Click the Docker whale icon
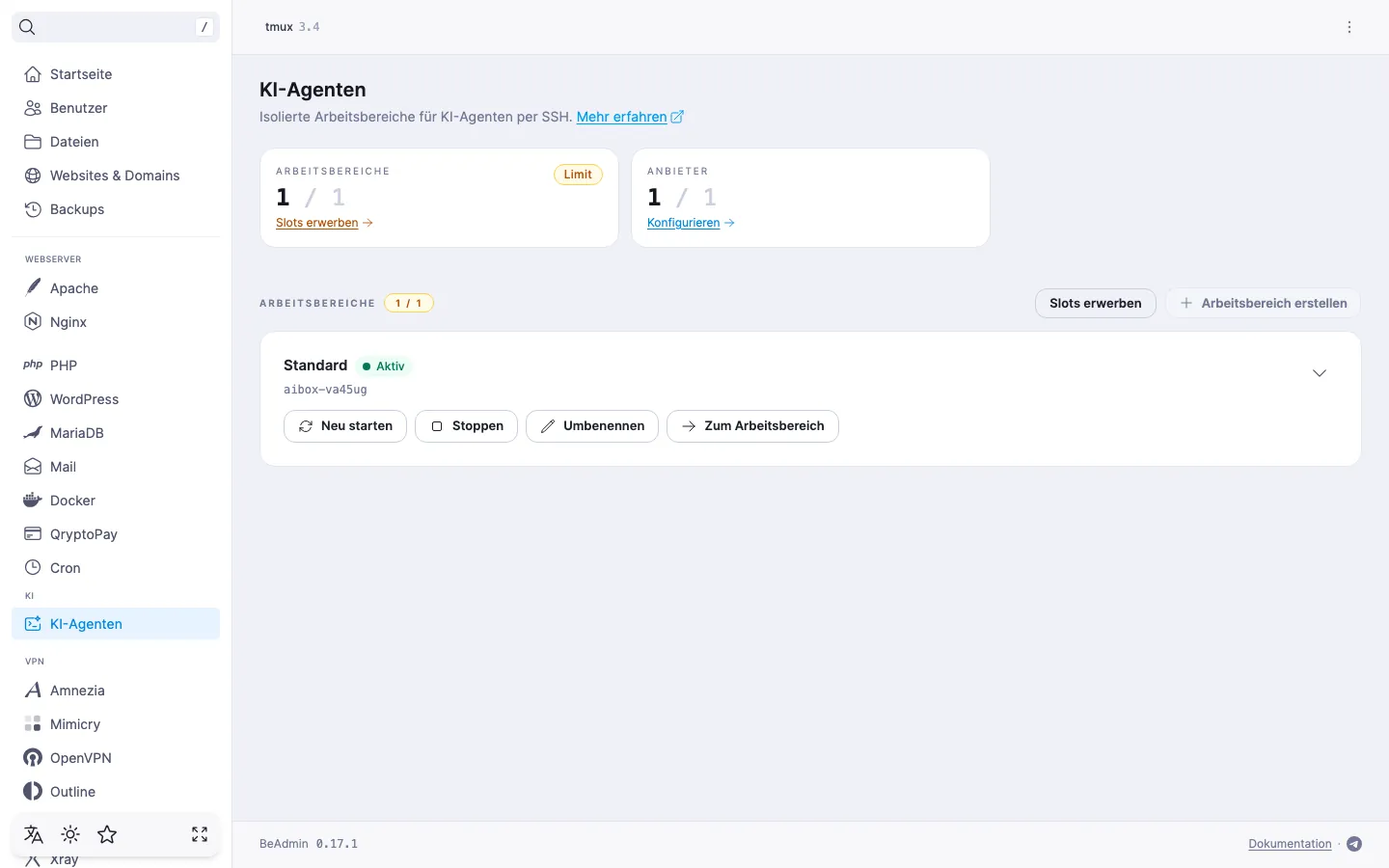 [33, 501]
